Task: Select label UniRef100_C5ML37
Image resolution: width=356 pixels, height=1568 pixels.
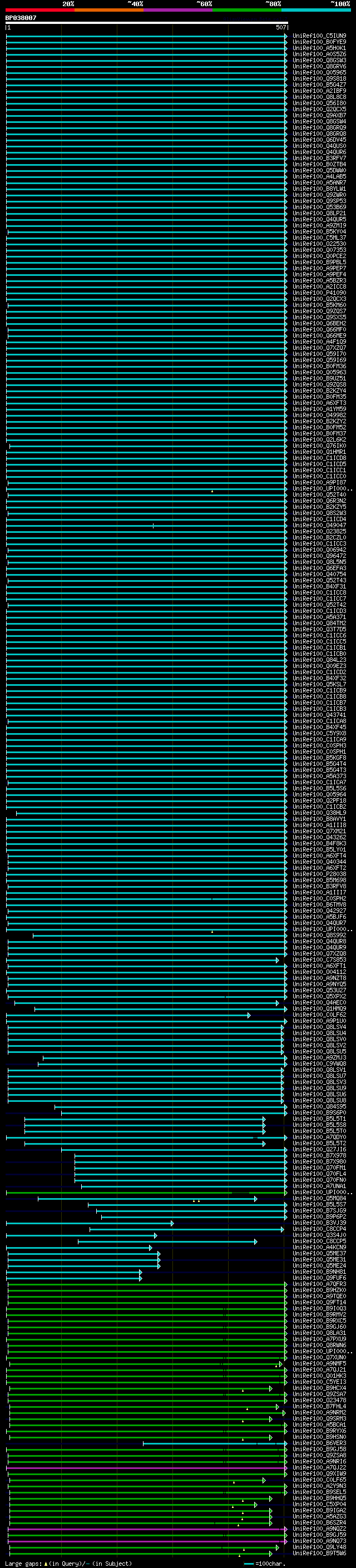Action: tap(319, 238)
